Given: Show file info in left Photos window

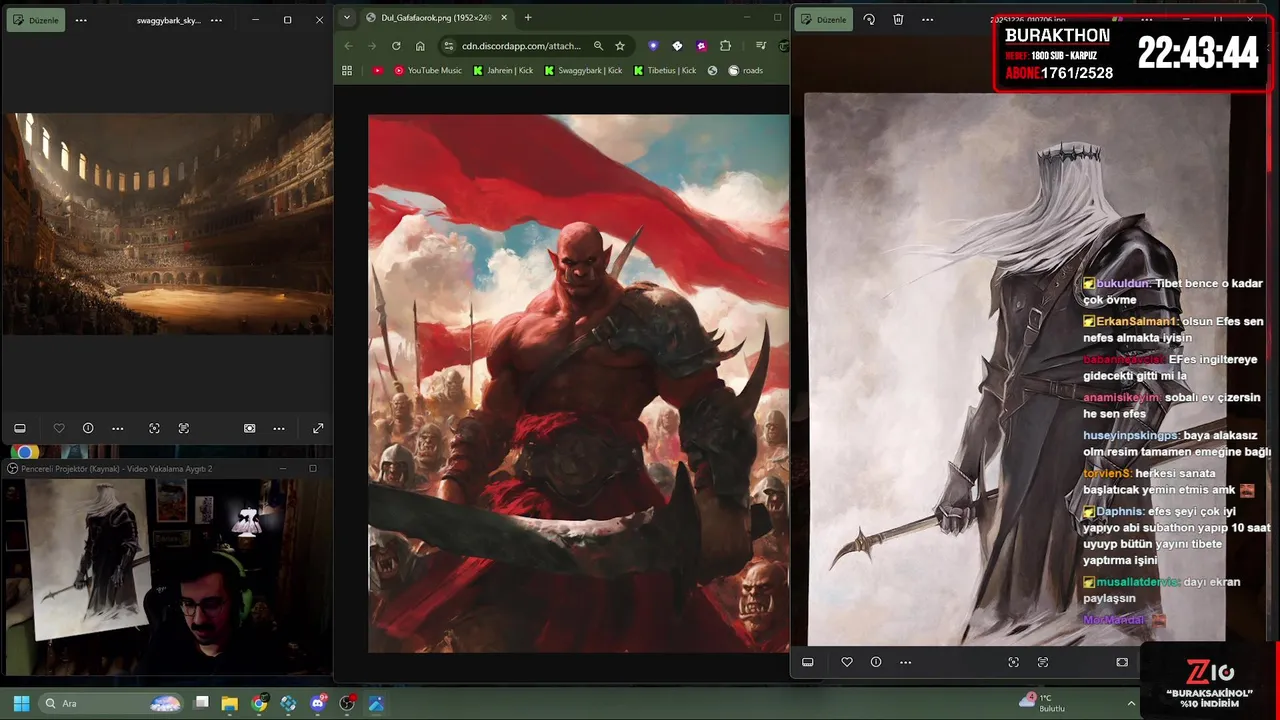Looking at the screenshot, I should point(88,428).
